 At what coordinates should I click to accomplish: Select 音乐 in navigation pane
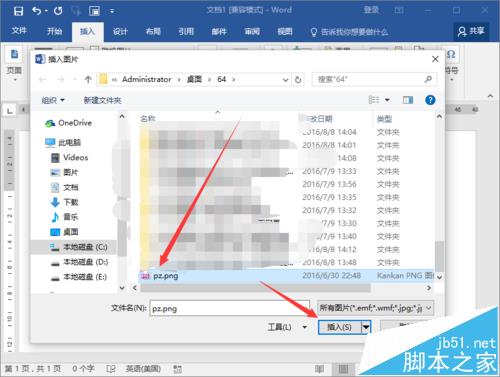point(64,217)
